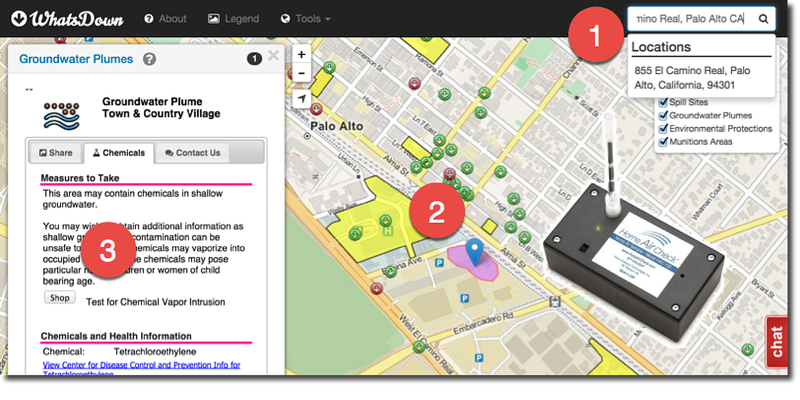The width and height of the screenshot is (800, 400).
Task: Toggle the Groundwater Plumes layer checkbox
Action: 661,115
